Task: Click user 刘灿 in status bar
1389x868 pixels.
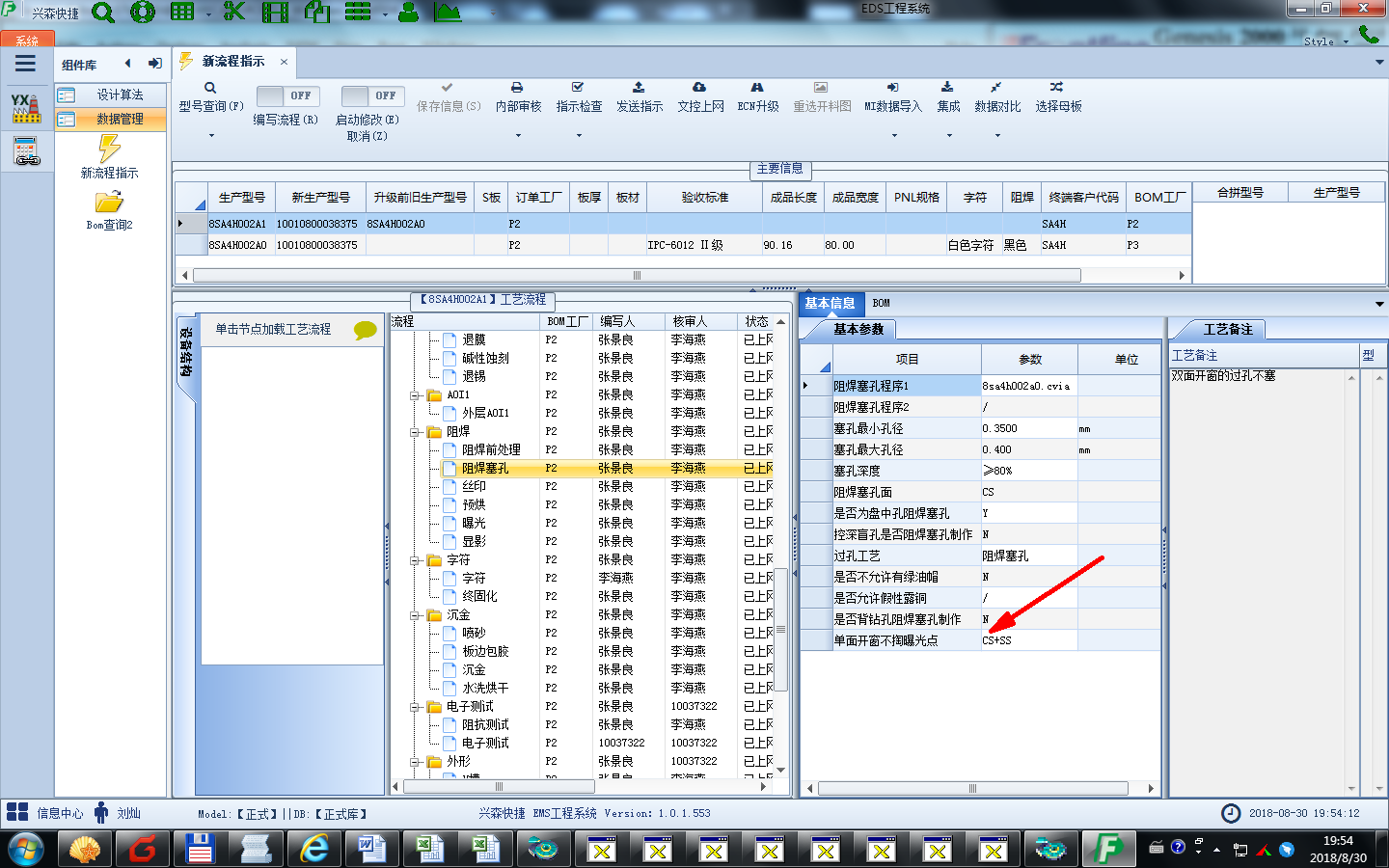Action: [128, 813]
